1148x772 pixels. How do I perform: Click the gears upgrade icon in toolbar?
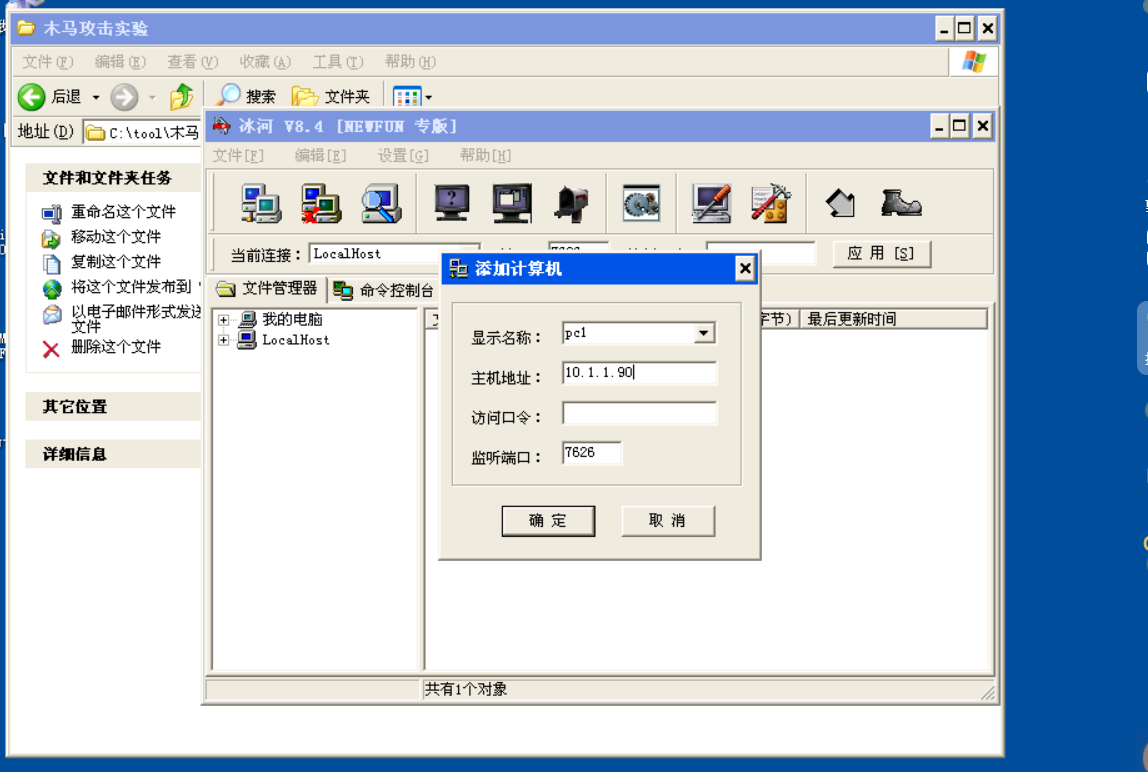[x=641, y=203]
